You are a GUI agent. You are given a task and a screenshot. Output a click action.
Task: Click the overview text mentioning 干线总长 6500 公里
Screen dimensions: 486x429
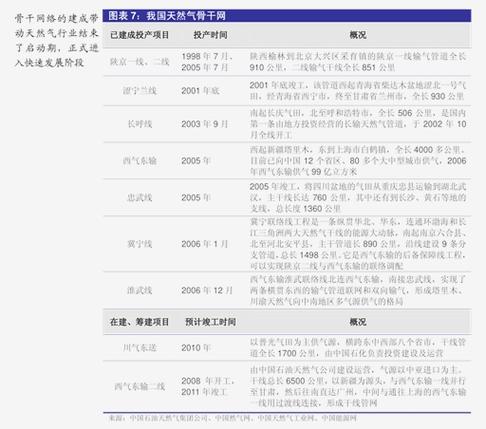click(358, 387)
